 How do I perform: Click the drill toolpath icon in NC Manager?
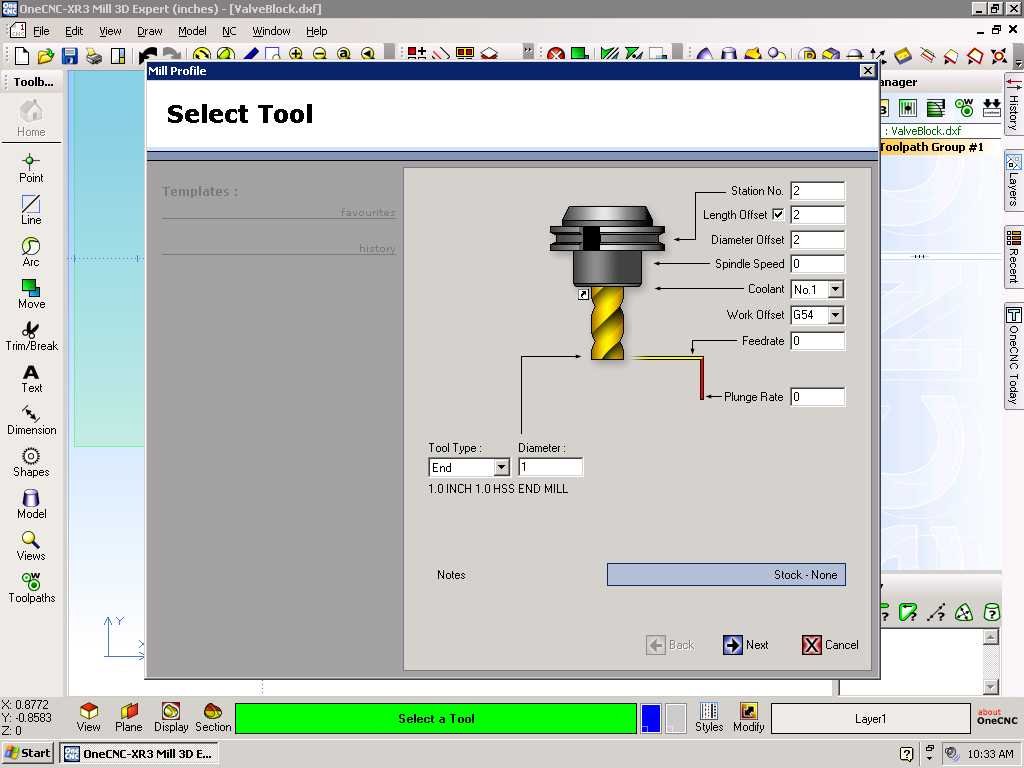[908, 108]
